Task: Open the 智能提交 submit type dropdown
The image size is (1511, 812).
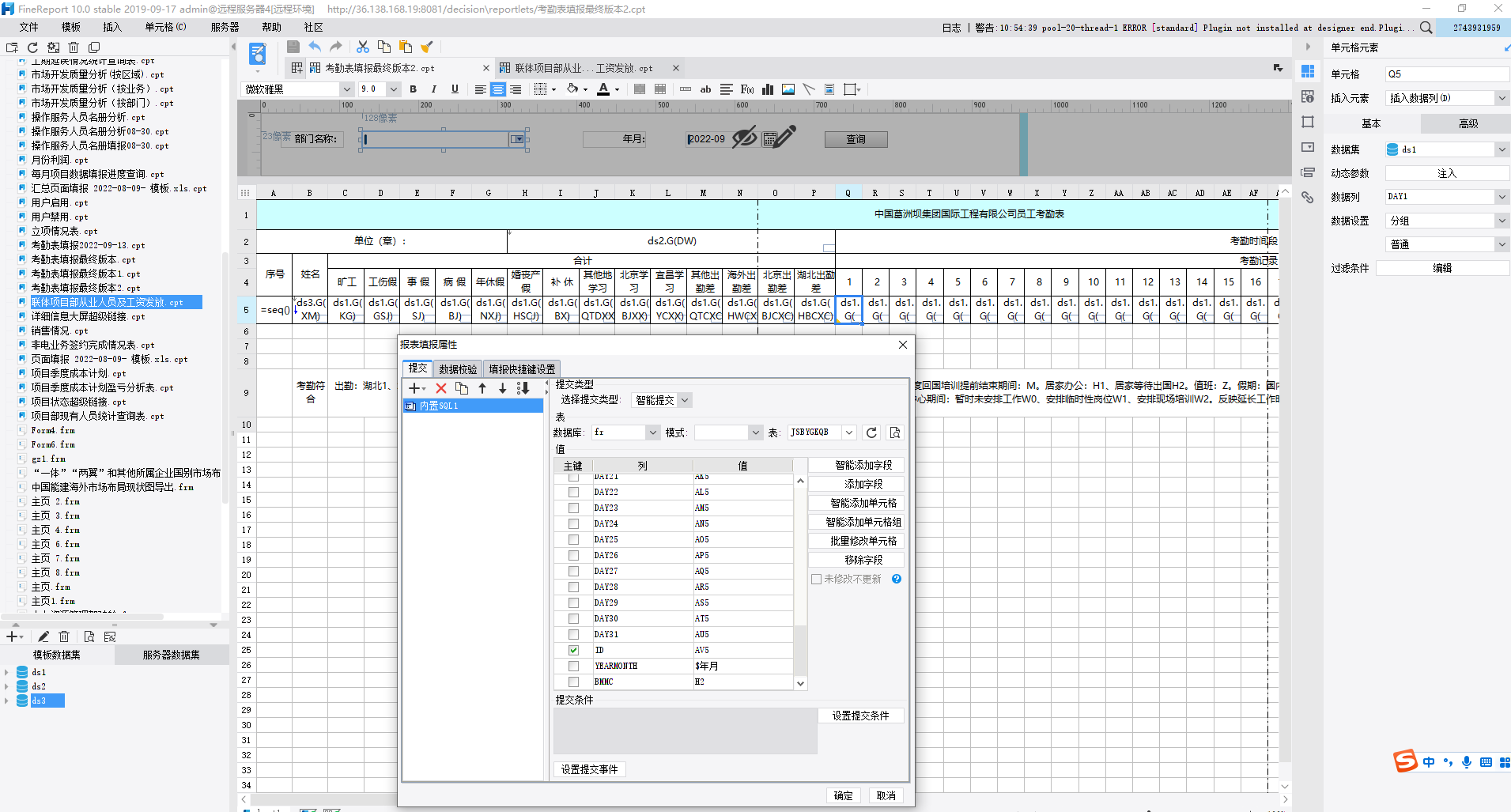Action: click(x=685, y=400)
